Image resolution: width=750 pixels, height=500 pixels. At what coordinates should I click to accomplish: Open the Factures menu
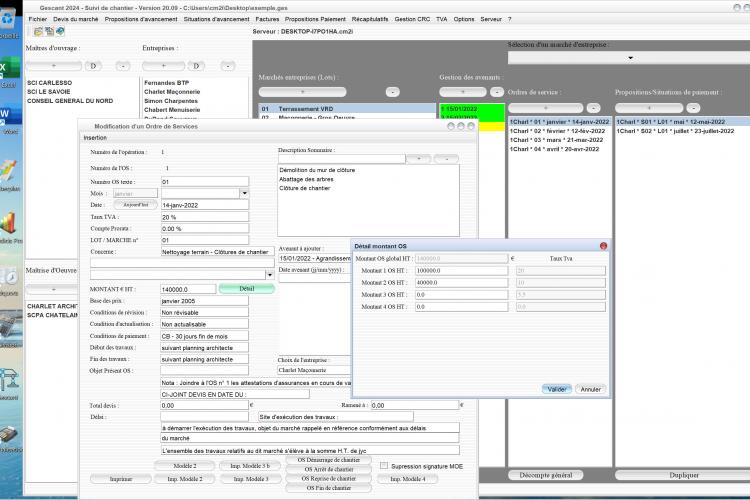(x=267, y=19)
